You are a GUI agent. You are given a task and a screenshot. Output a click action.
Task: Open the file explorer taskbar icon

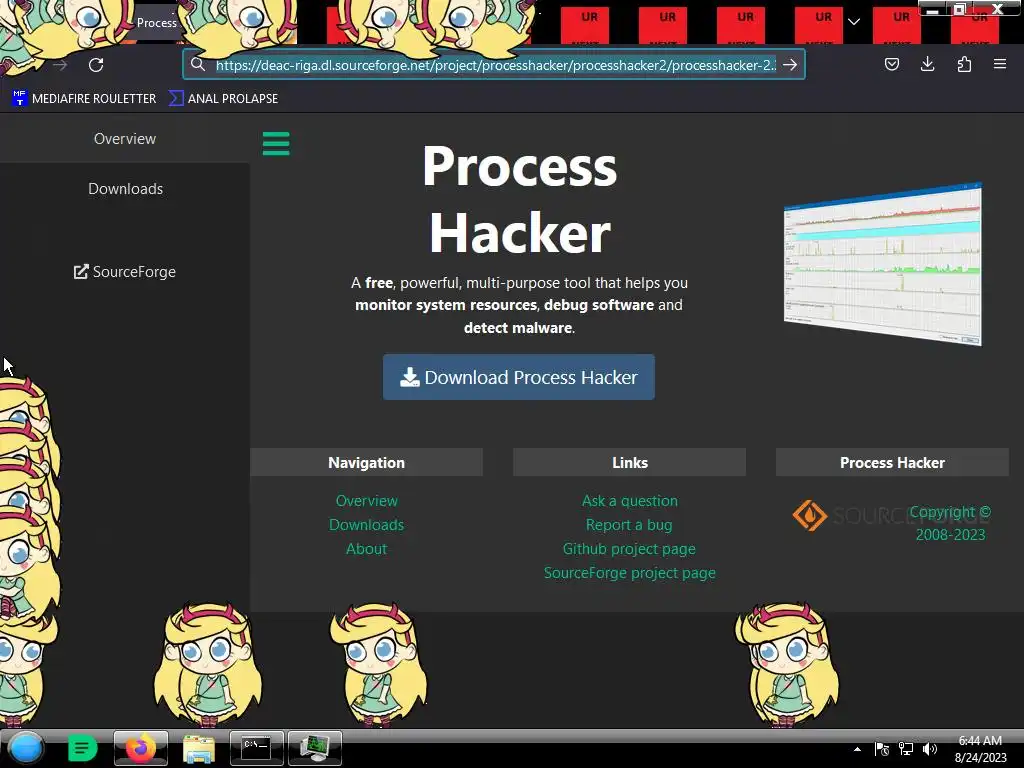(199, 748)
